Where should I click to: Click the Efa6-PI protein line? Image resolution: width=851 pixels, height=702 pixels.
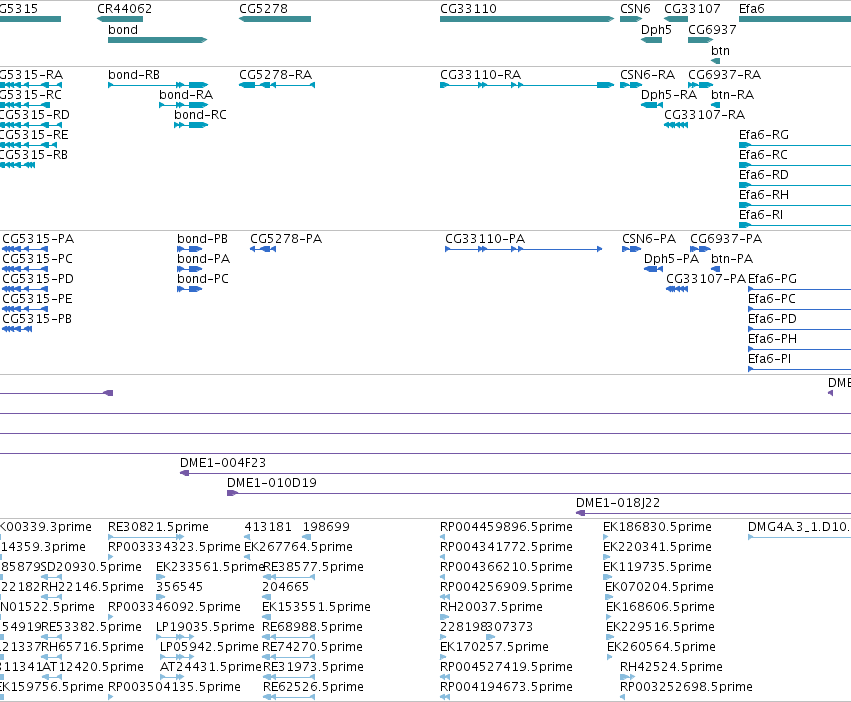(x=799, y=369)
